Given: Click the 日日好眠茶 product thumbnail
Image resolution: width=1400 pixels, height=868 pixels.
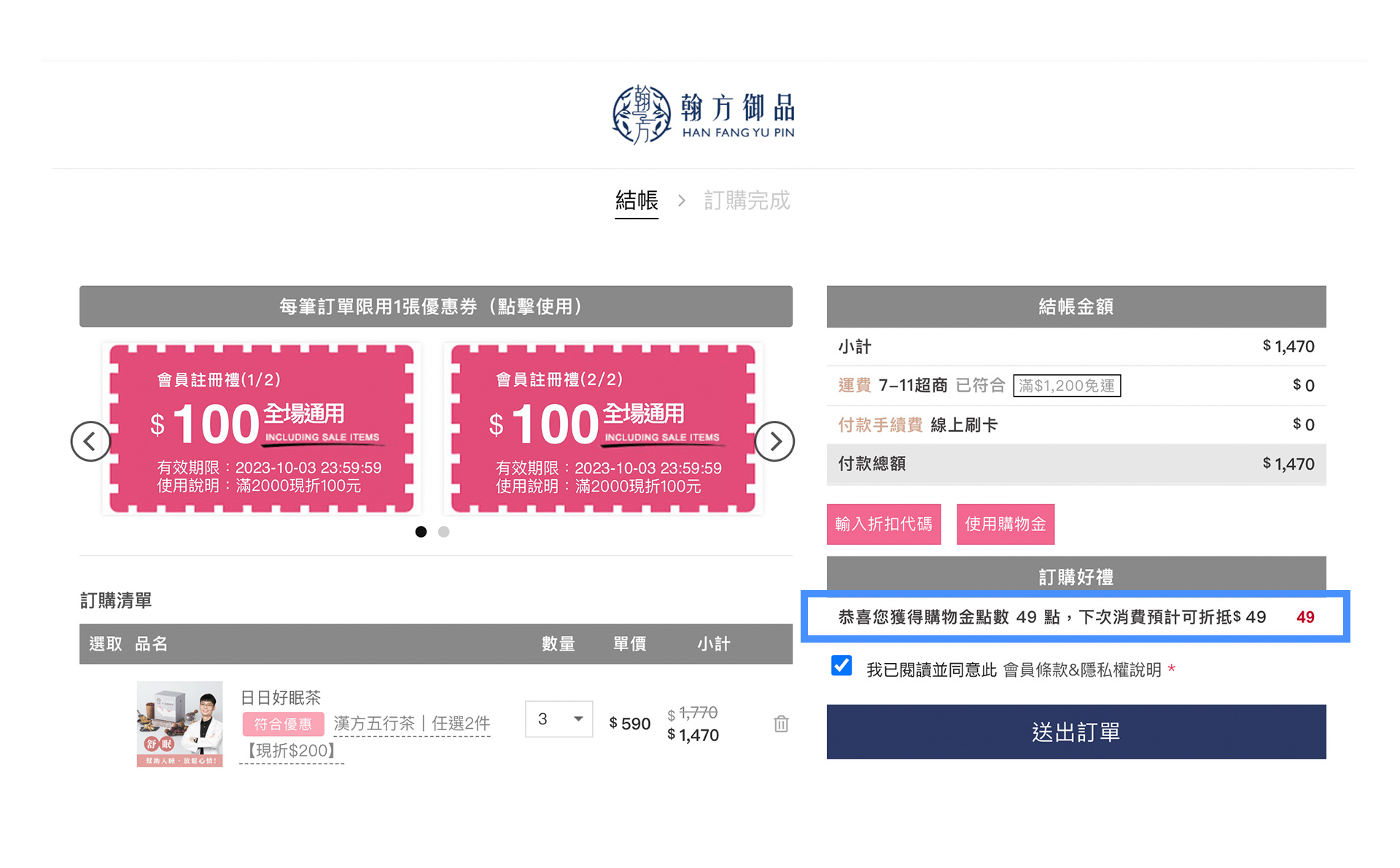Looking at the screenshot, I should pos(179,724).
